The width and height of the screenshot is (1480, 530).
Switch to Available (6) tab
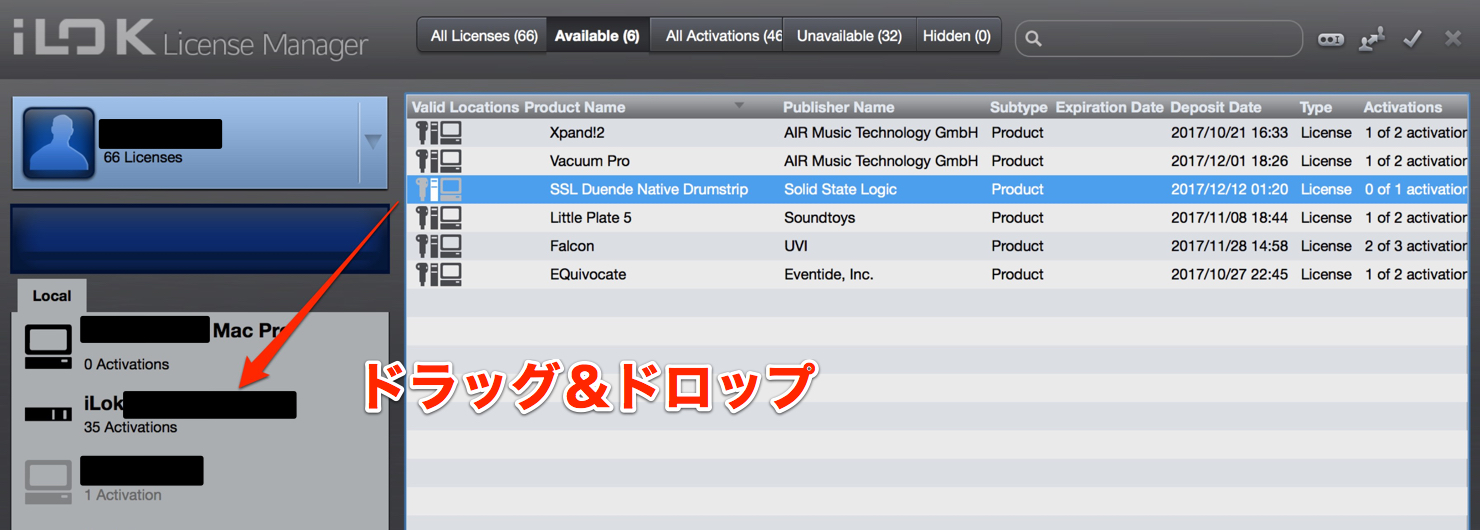pyautogui.click(x=597, y=36)
